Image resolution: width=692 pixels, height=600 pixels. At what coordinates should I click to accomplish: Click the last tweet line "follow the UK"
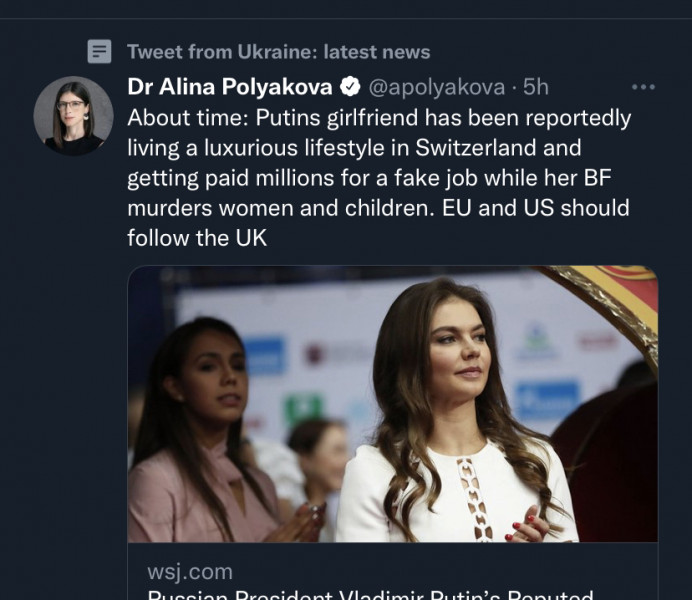coord(196,238)
